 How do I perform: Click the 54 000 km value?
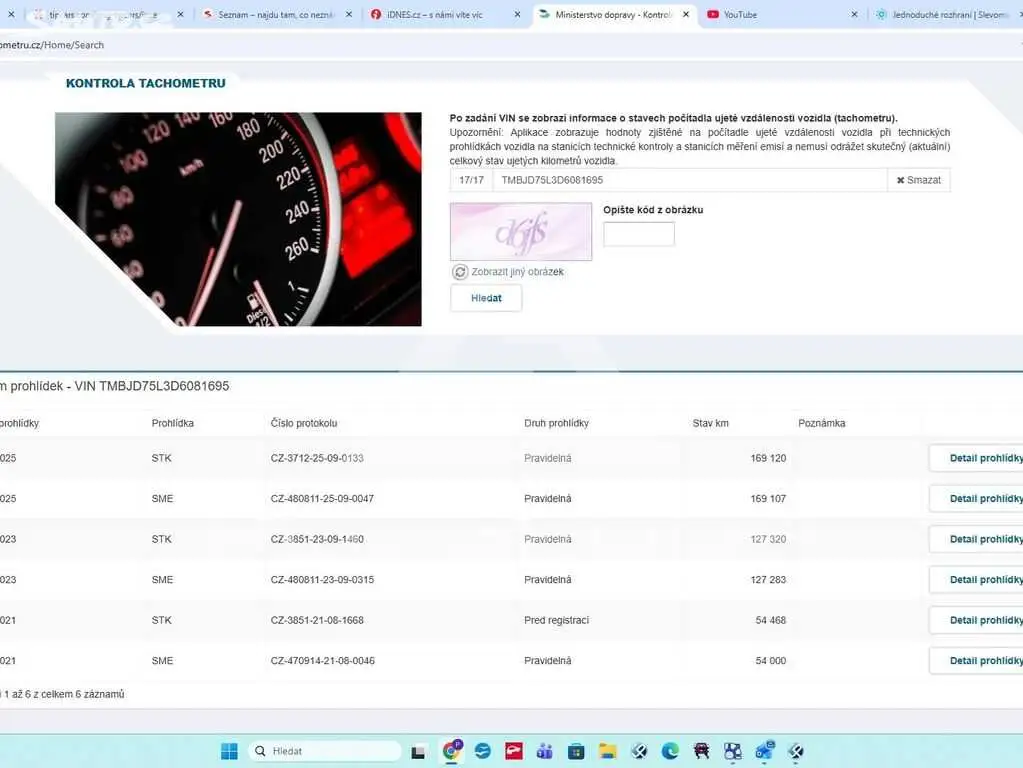(771, 660)
